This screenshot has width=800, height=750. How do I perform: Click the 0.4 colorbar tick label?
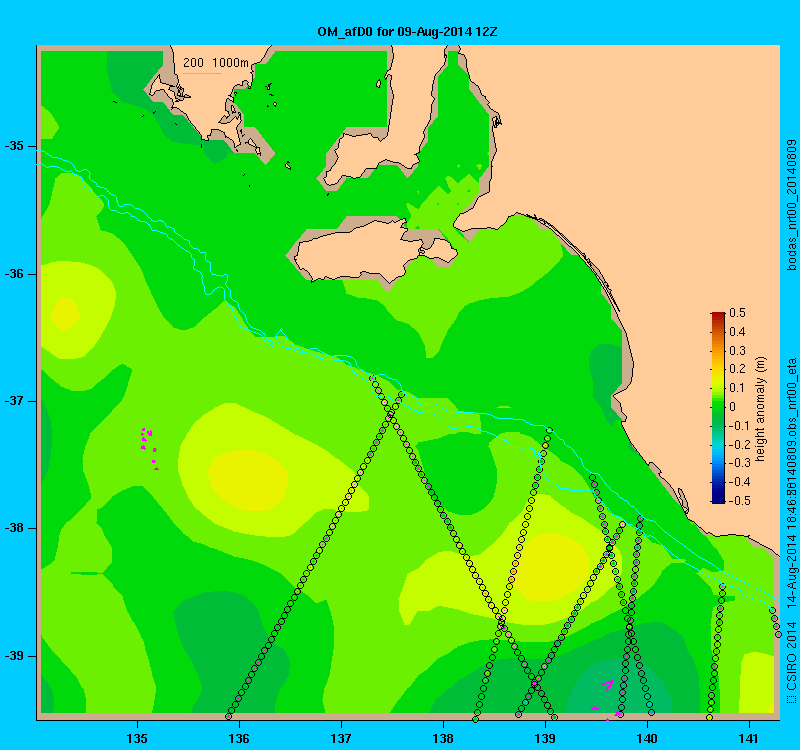(x=737, y=332)
